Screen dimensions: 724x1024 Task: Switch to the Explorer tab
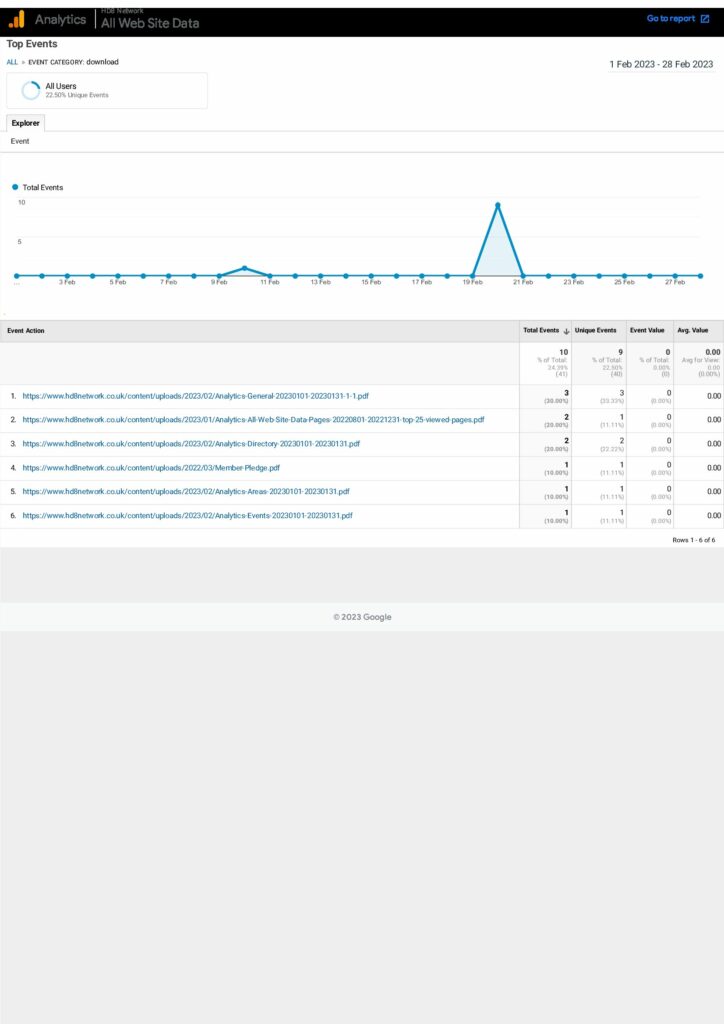tap(25, 123)
